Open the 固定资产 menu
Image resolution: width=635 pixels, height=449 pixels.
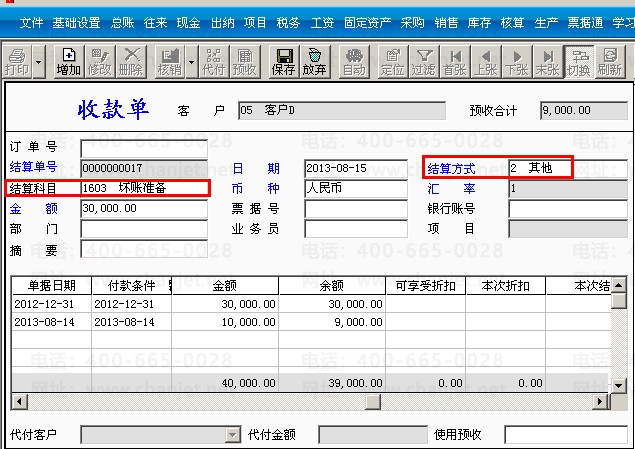point(367,23)
